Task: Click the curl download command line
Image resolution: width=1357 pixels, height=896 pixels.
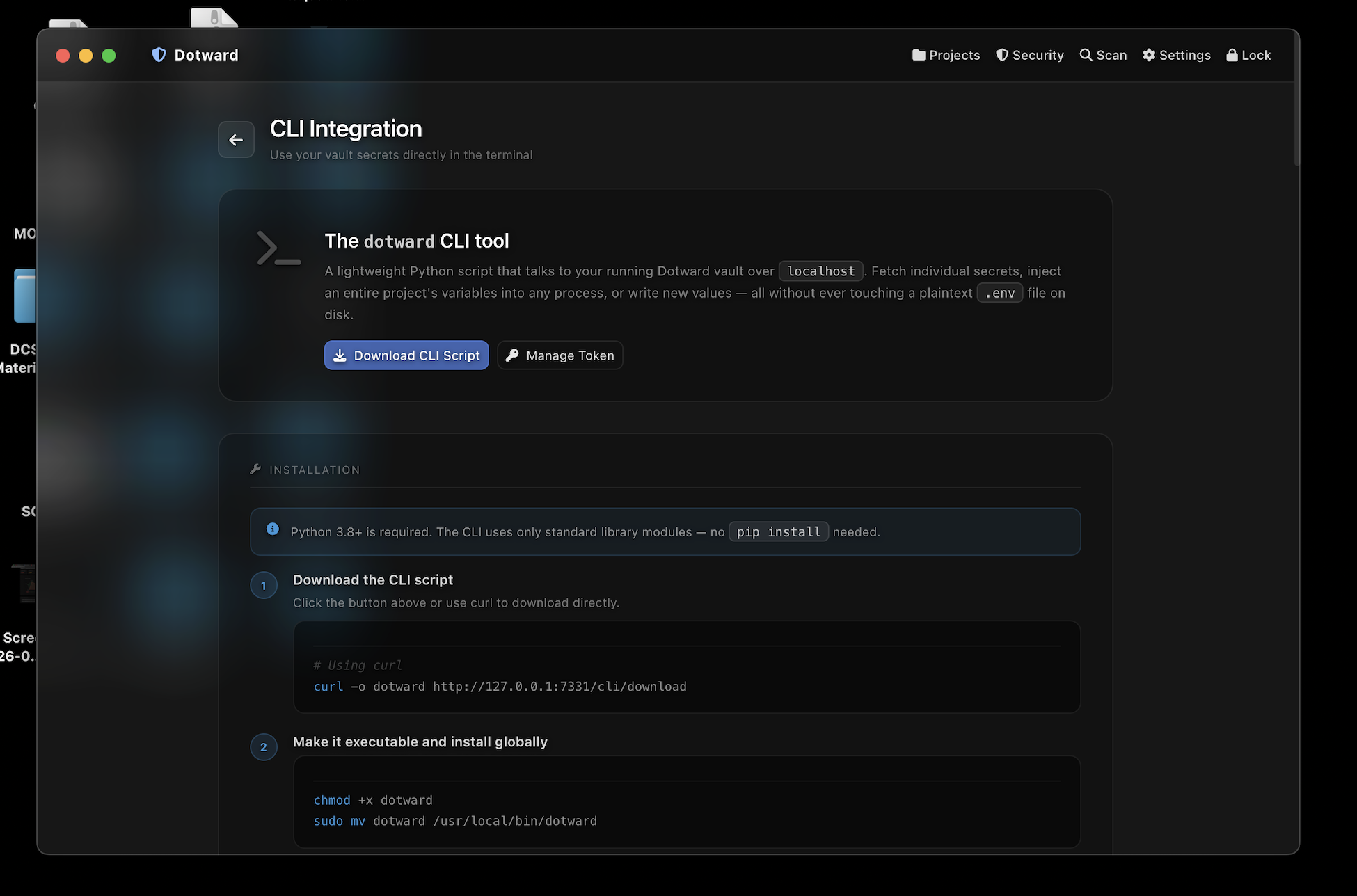Action: 500,687
